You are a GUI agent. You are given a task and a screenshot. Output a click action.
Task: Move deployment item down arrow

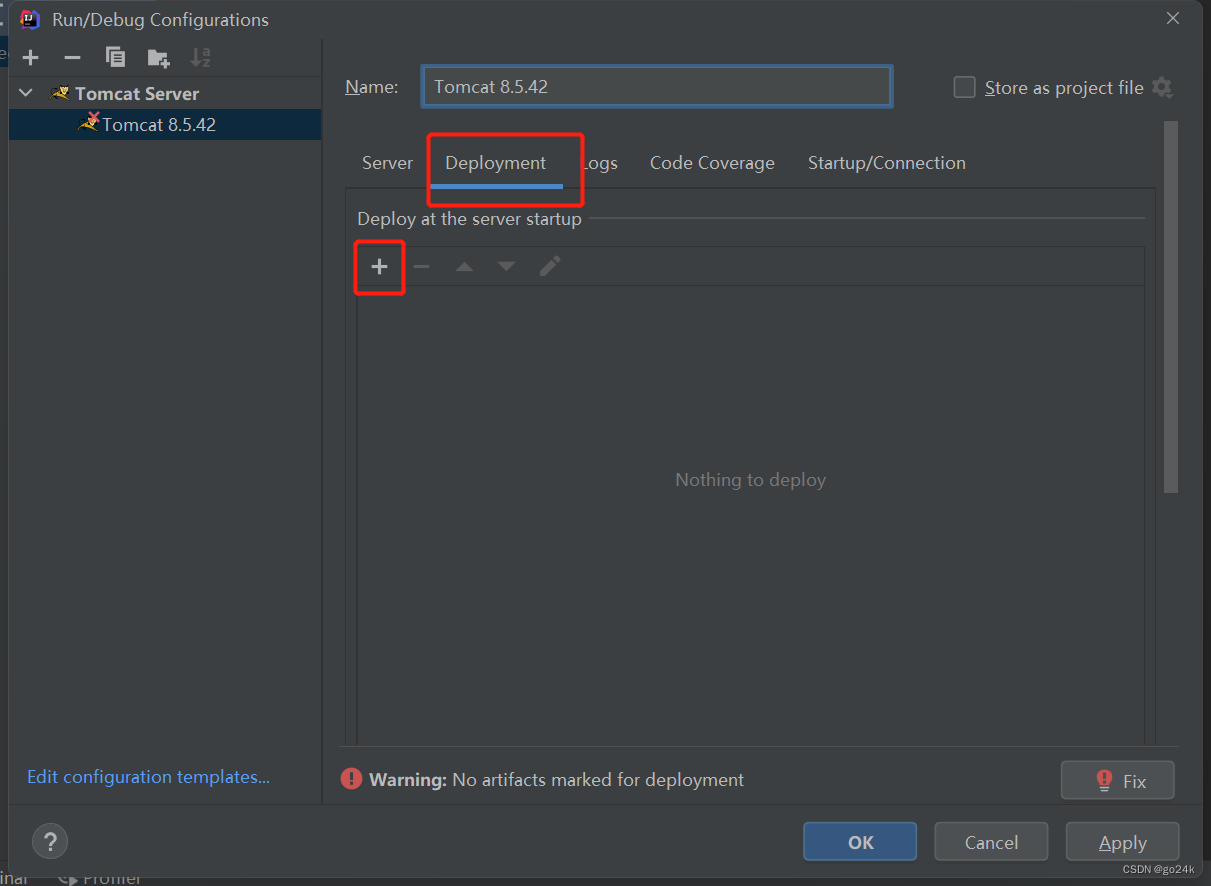507,267
